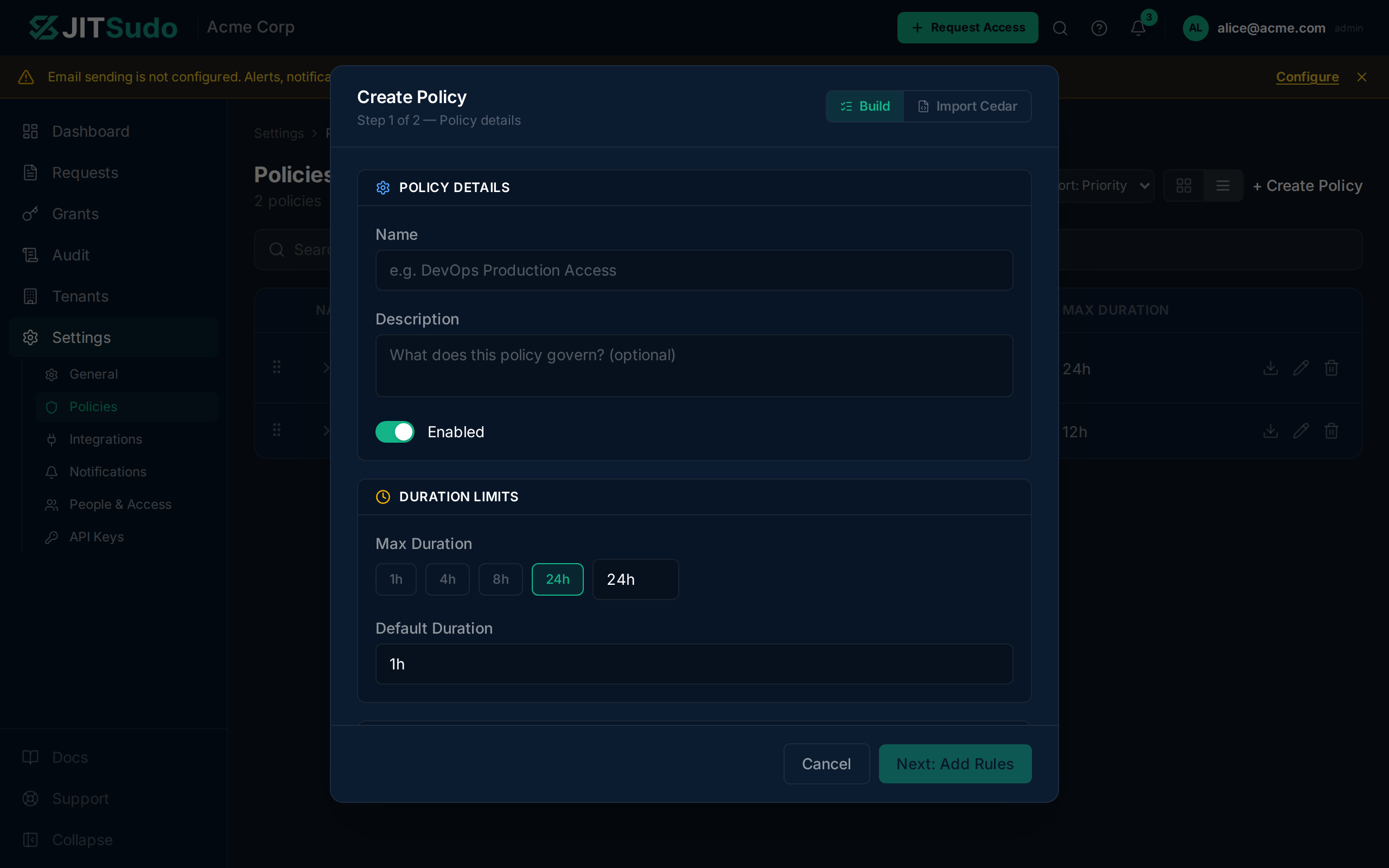This screenshot has height=868, width=1389.
Task: Dismiss the email warning banner
Action: tap(1361, 77)
